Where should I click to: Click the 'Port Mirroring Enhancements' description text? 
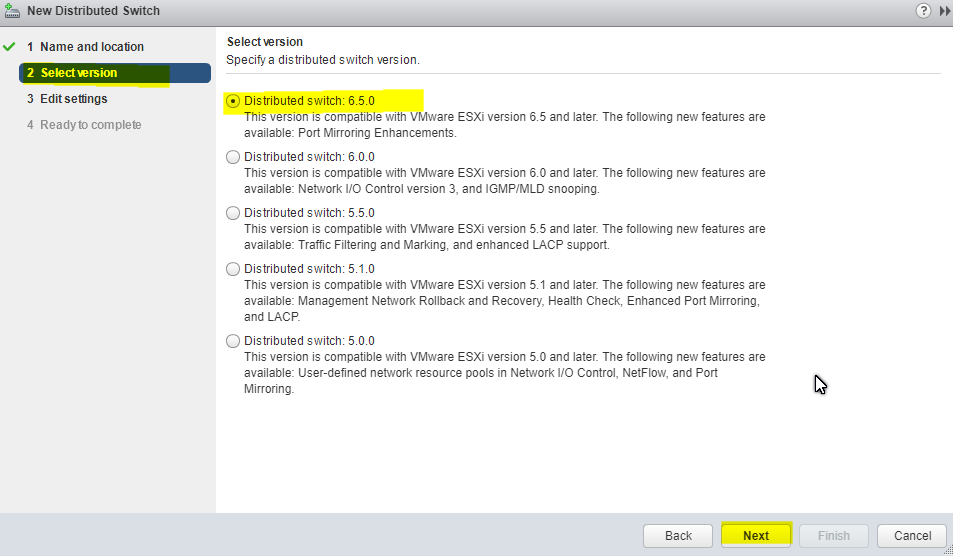pos(377,133)
